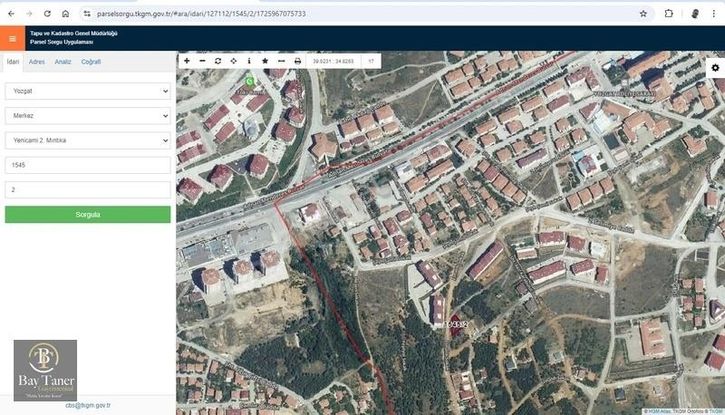Open browser extensions icon
This screenshot has height=415, width=725.
(x=669, y=14)
